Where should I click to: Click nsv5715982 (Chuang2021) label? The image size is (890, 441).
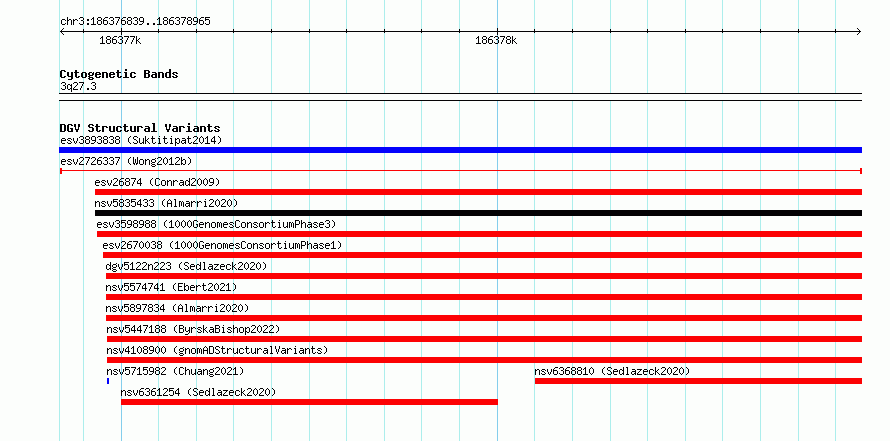(175, 371)
